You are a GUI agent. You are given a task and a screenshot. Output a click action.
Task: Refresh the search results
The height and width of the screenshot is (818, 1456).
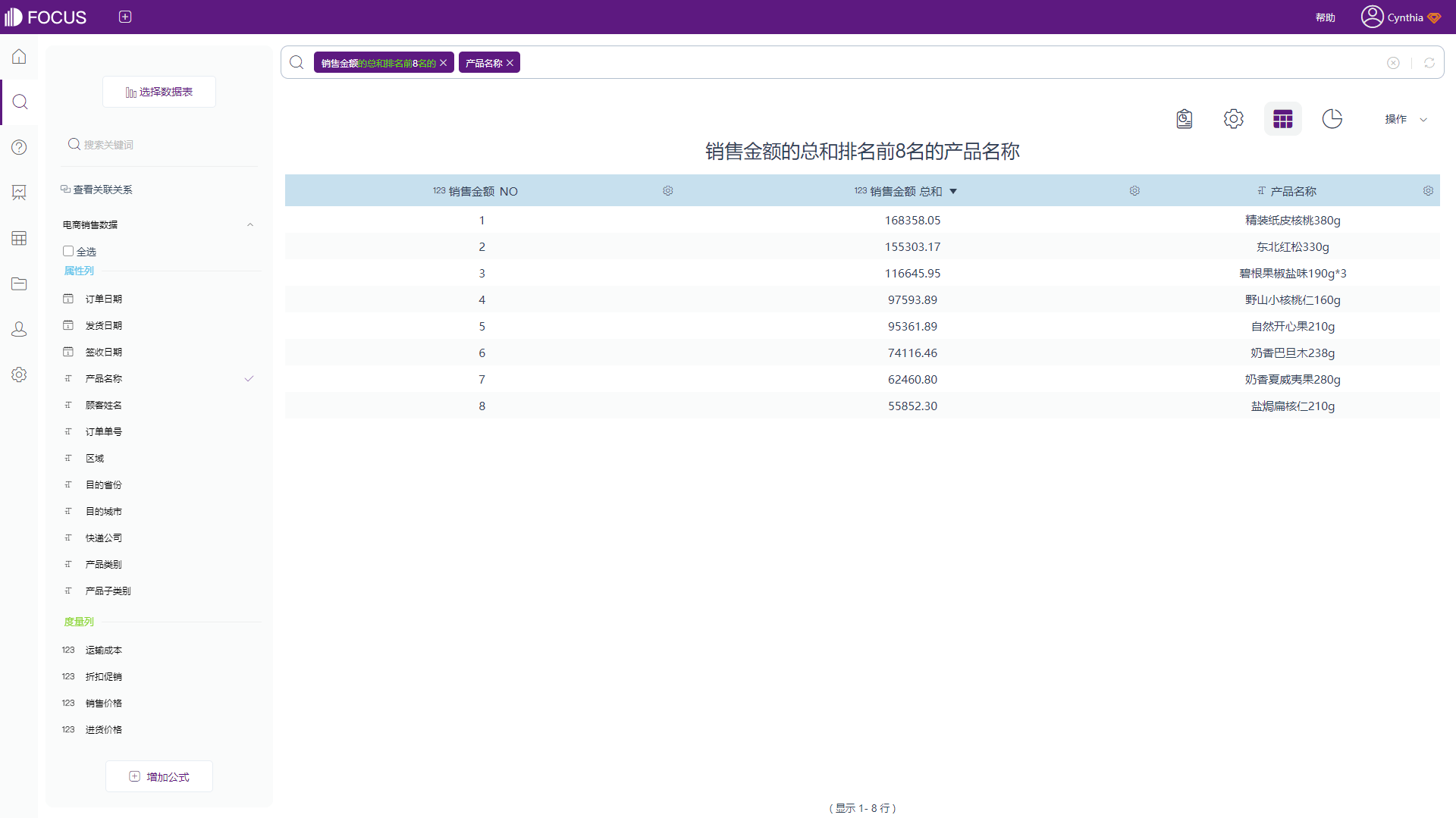(x=1429, y=63)
